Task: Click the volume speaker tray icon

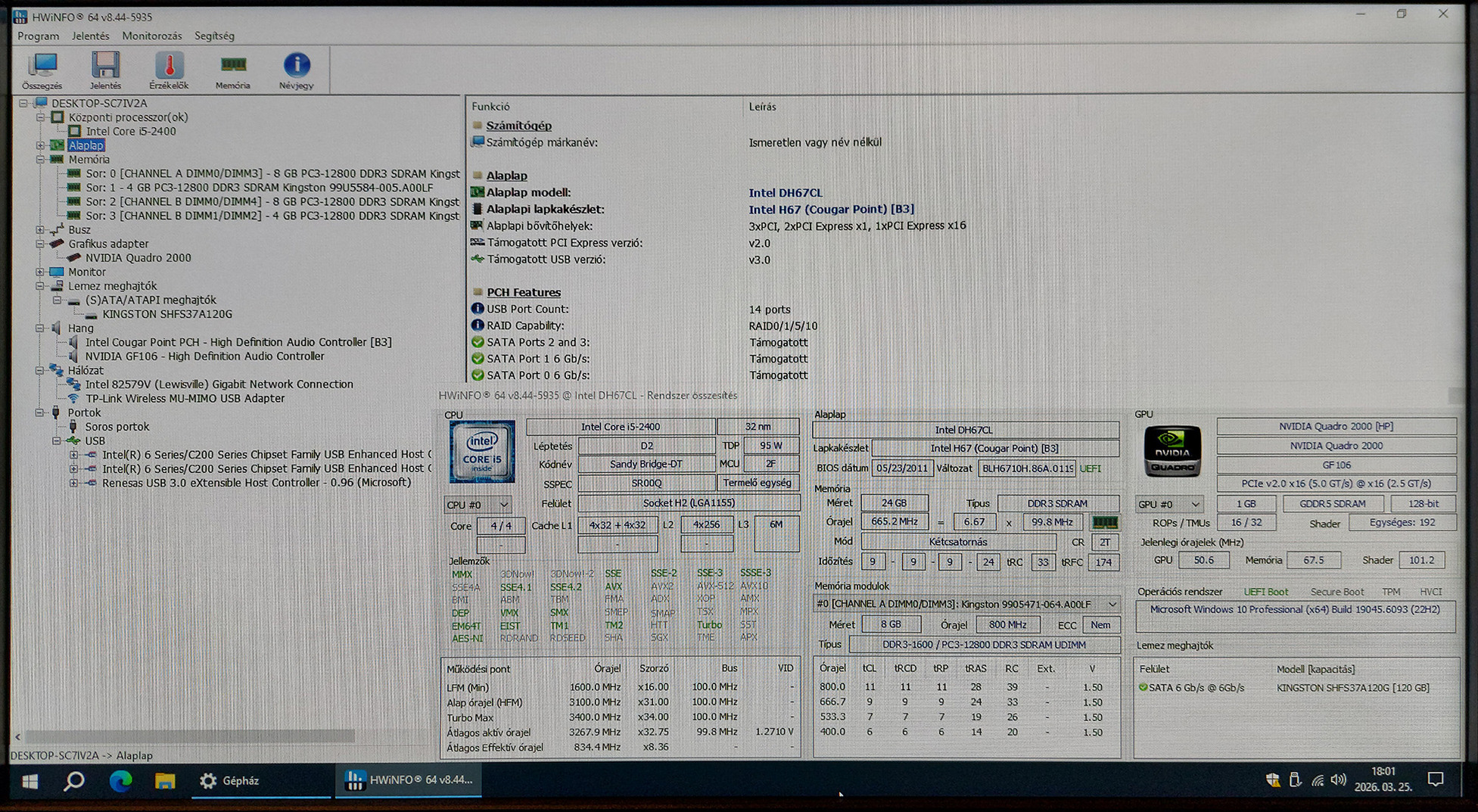Action: coord(1339,780)
